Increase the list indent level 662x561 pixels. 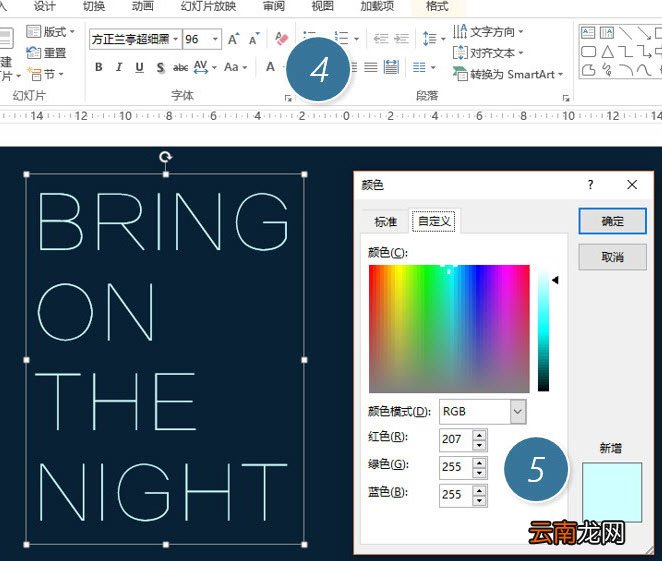click(401, 39)
